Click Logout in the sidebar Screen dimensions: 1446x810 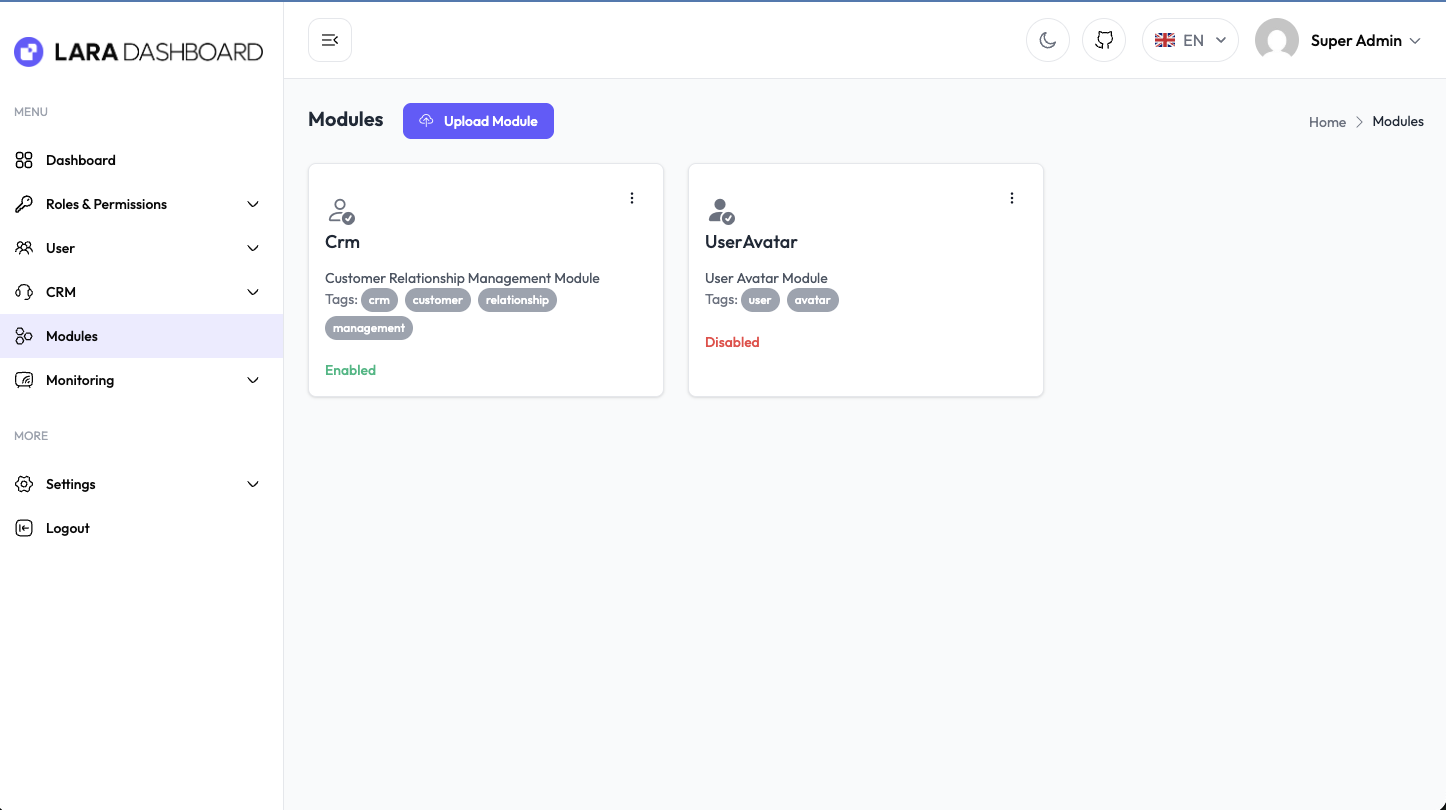67,528
